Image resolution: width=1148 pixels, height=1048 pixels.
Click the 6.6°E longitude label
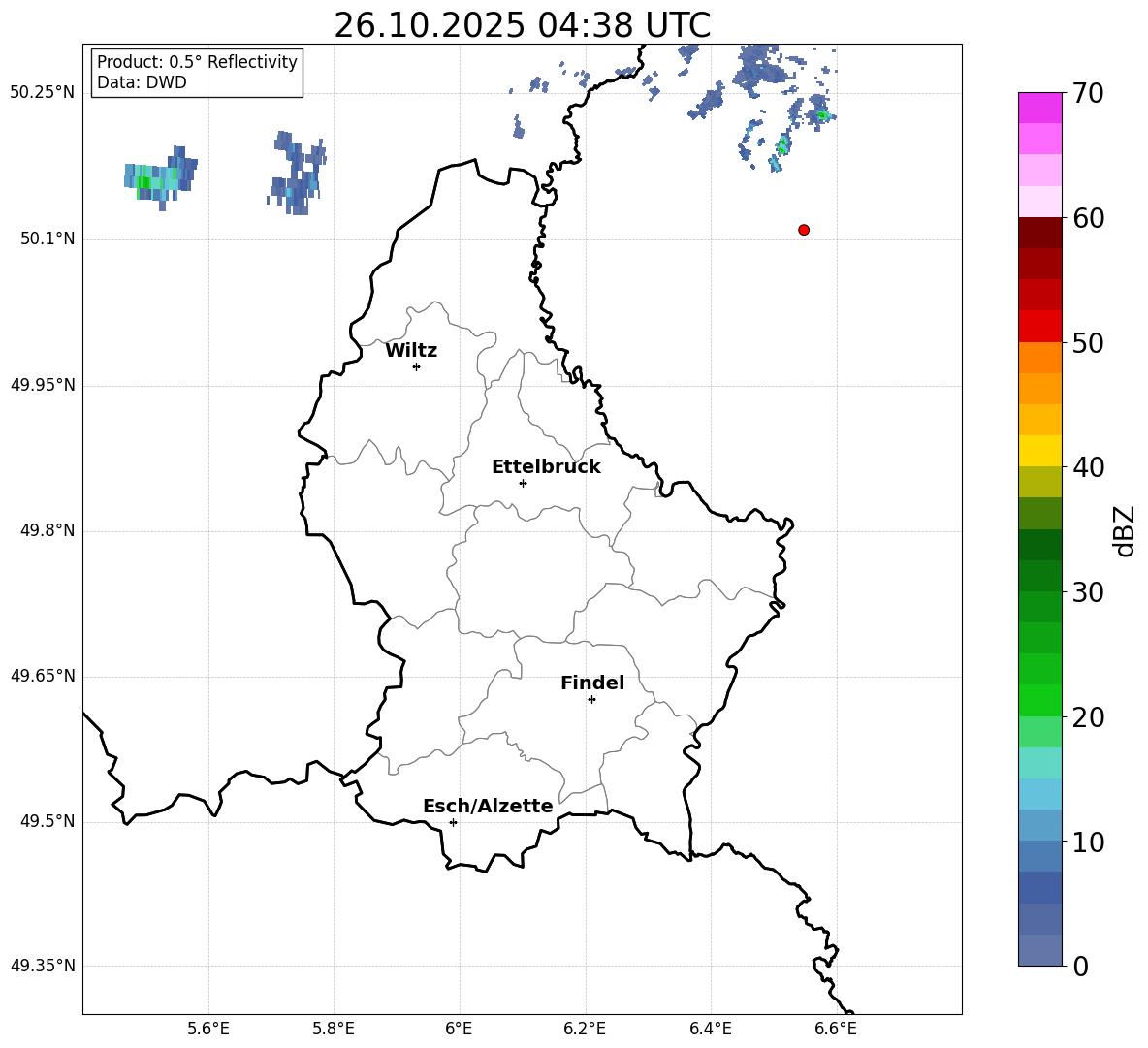[836, 1029]
